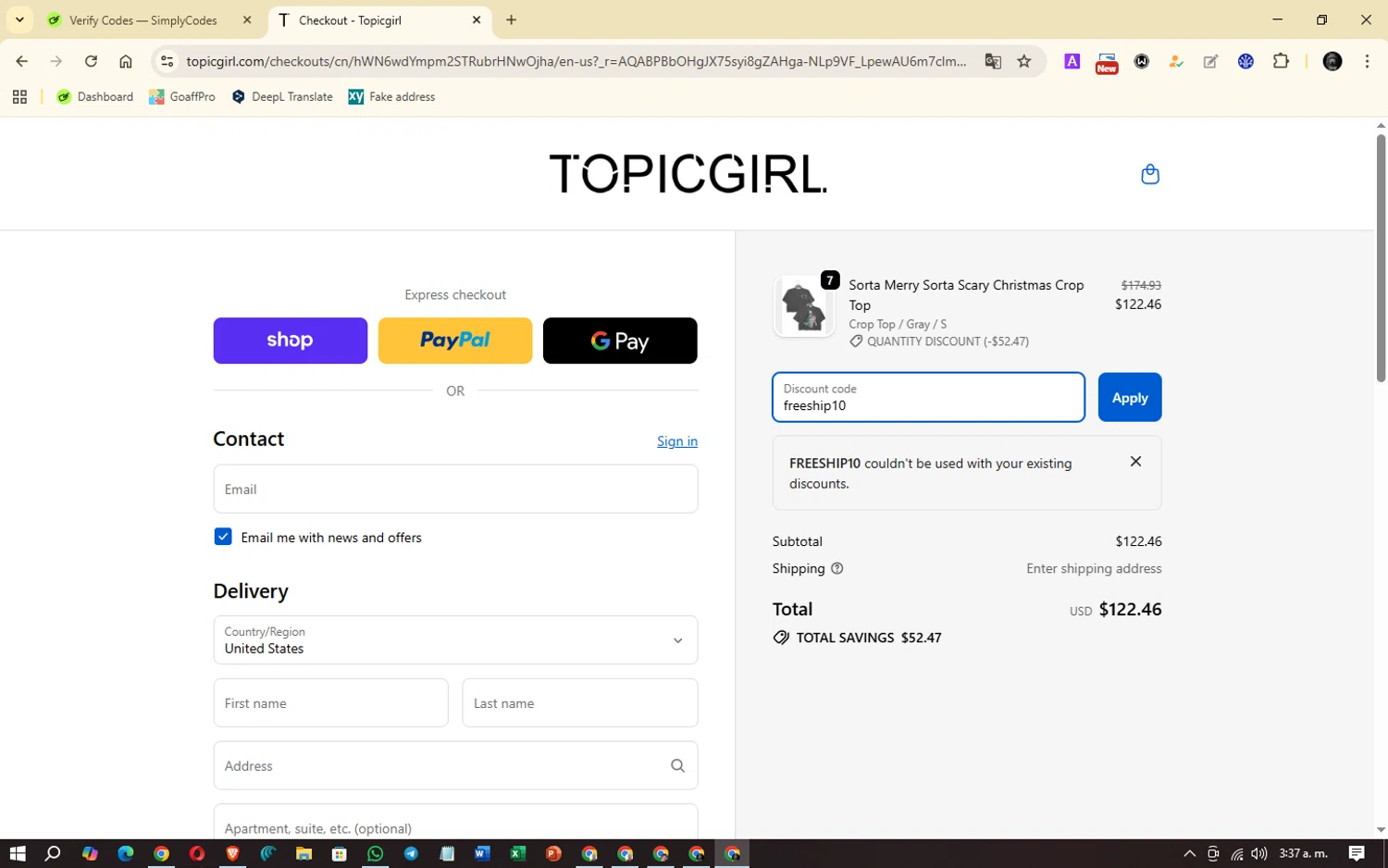Click the Christmas Crop Top product thumbnail
1388x868 pixels.
click(803, 305)
